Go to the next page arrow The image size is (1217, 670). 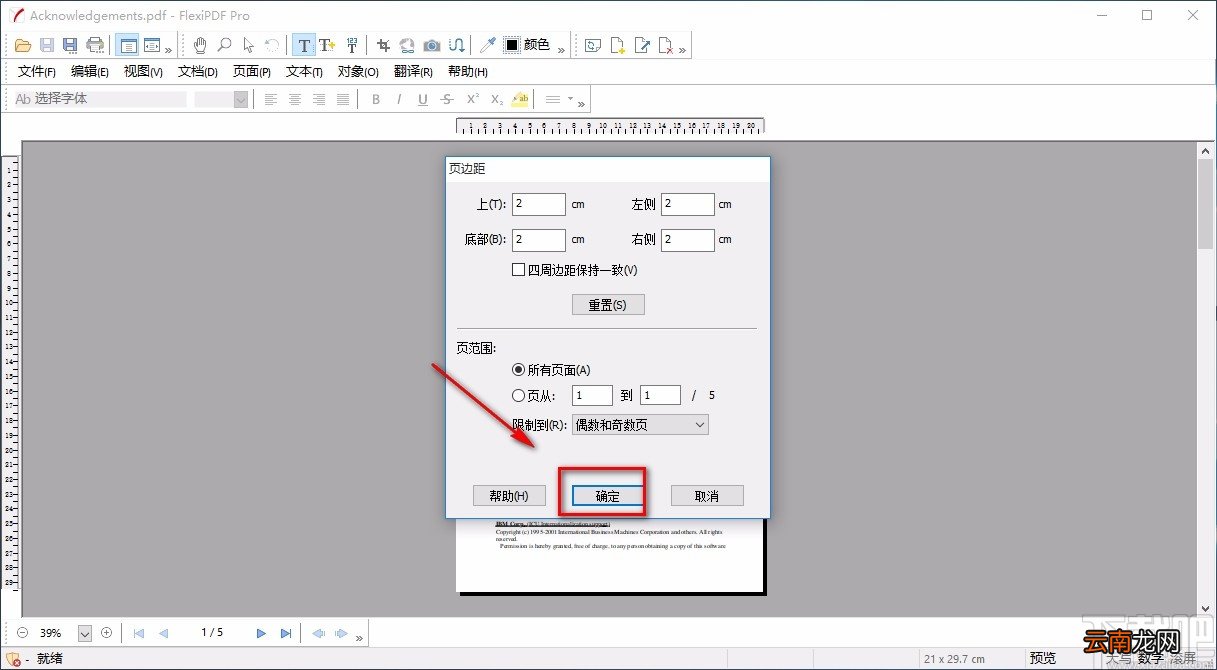(x=262, y=633)
